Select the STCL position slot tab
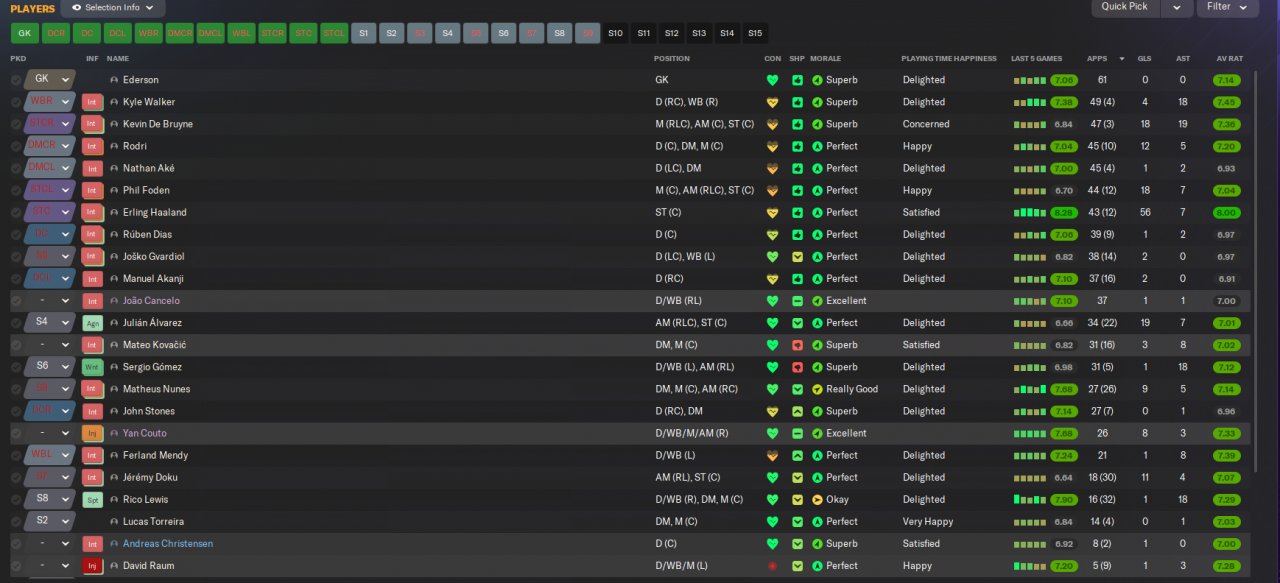 pos(334,33)
